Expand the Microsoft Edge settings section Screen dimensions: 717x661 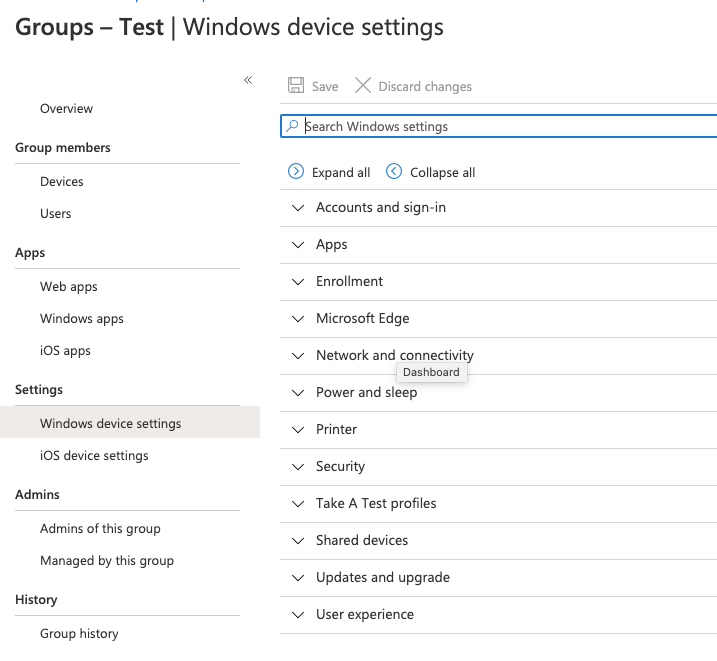pyautogui.click(x=362, y=318)
